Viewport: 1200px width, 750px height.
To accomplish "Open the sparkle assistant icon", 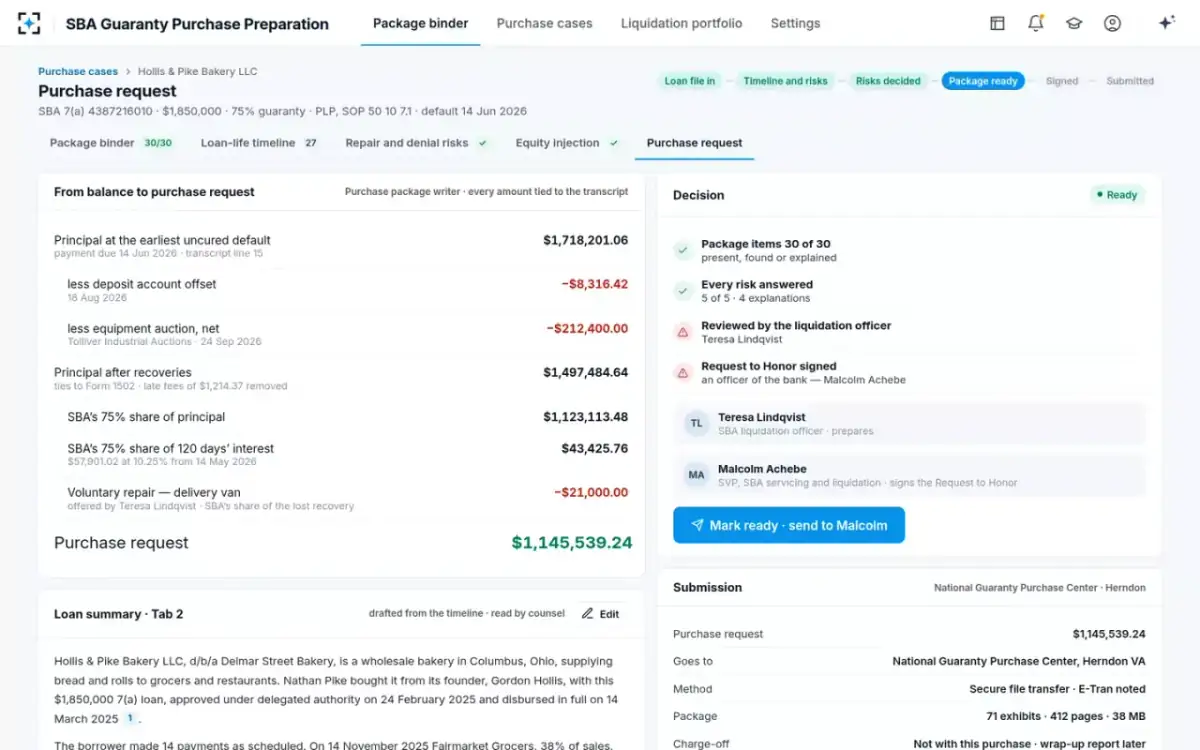I will [1166, 23].
